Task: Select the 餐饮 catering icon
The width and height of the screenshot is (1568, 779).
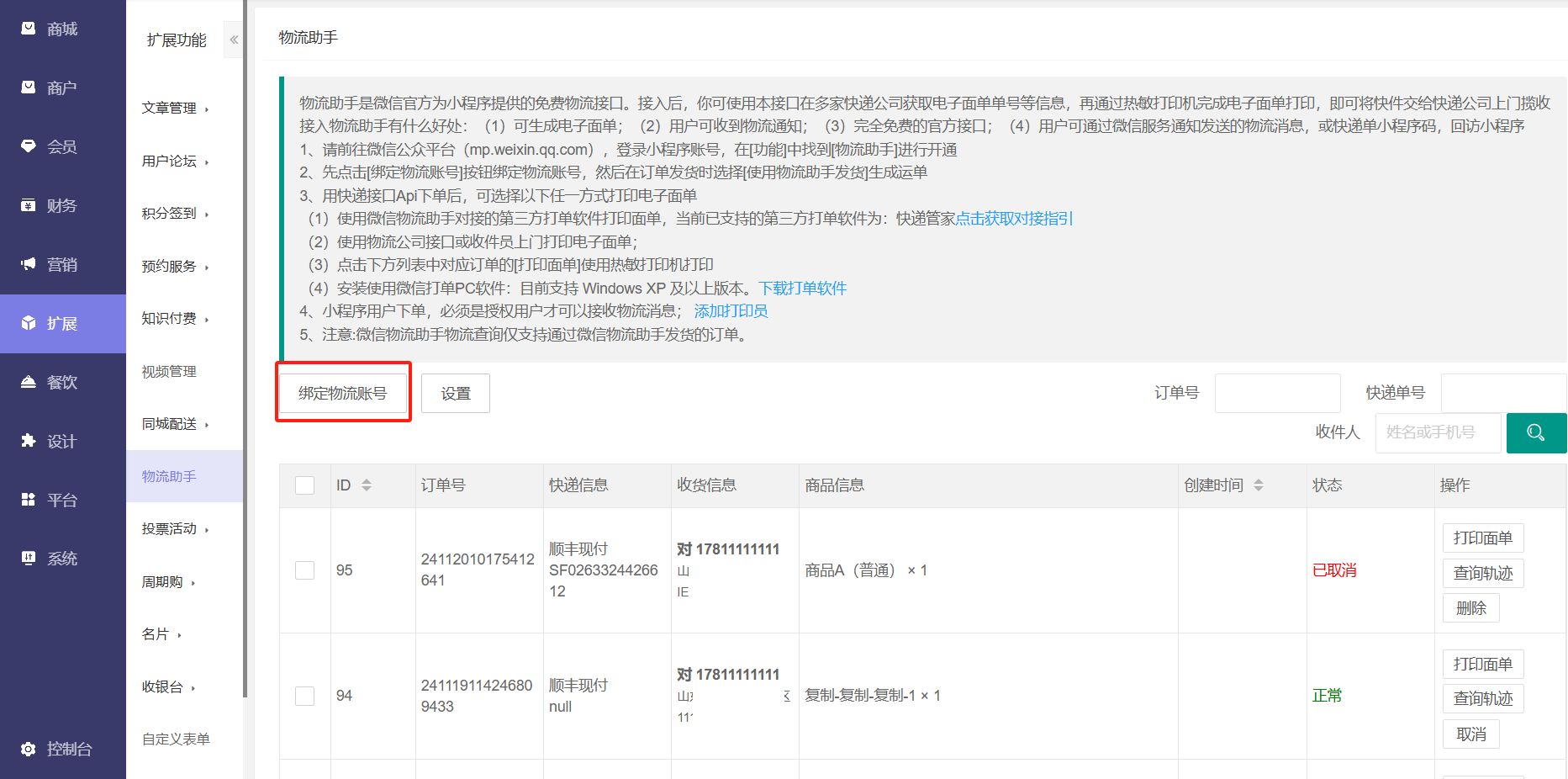Action: click(29, 382)
